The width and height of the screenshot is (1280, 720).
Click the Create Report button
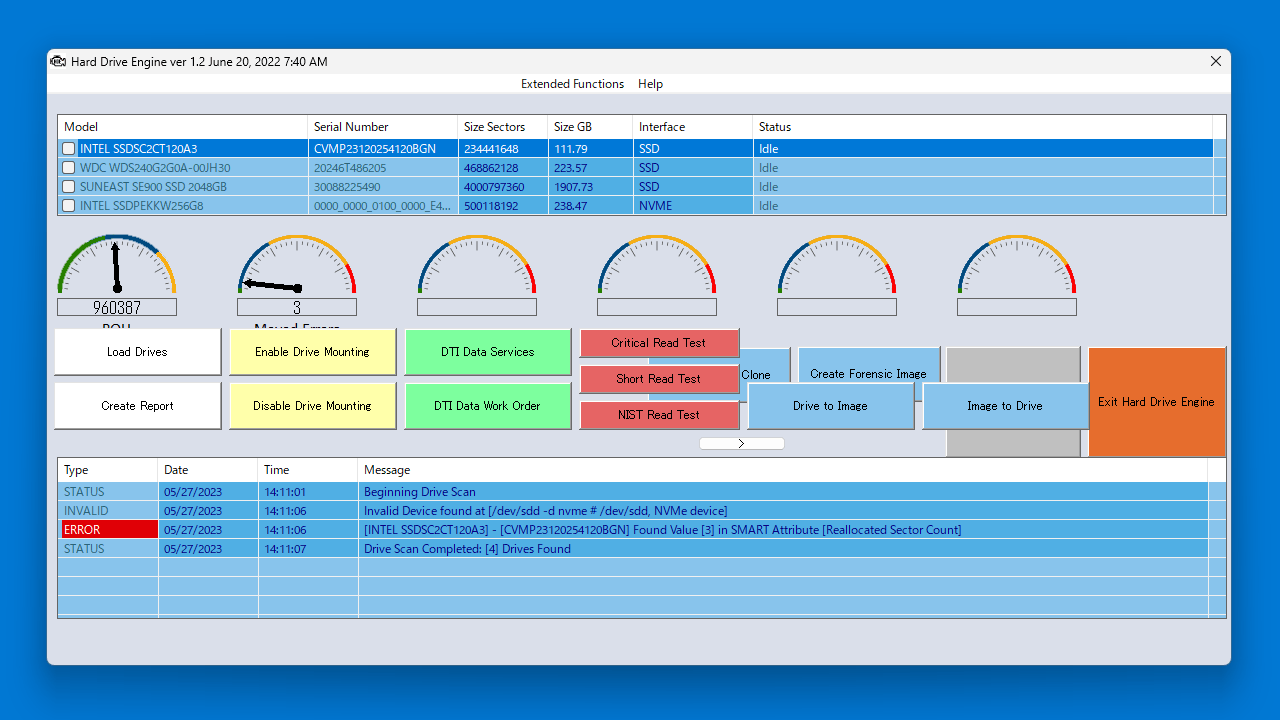point(137,406)
